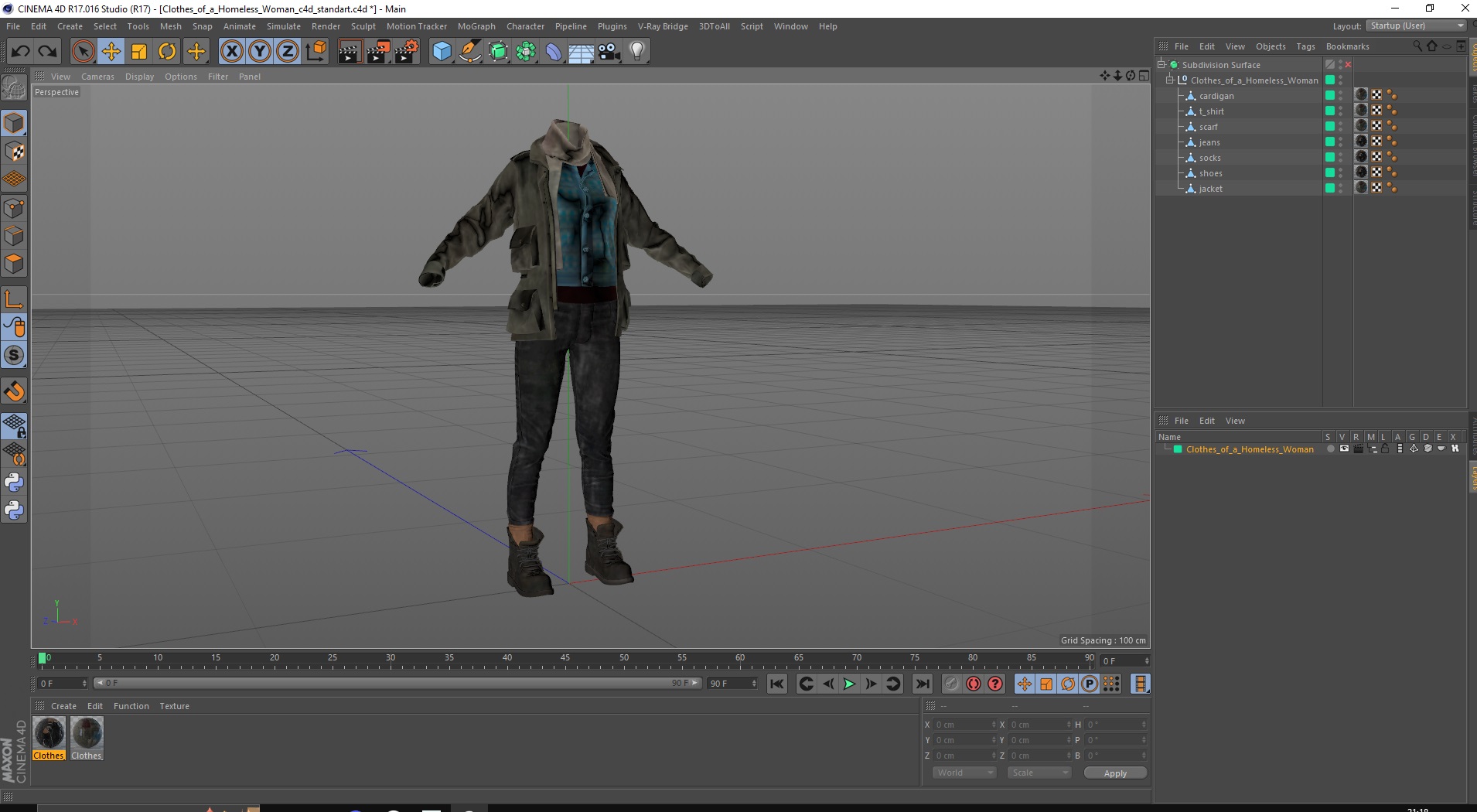Toggle Z axis lock
The height and width of the screenshot is (812, 1477).
click(288, 52)
